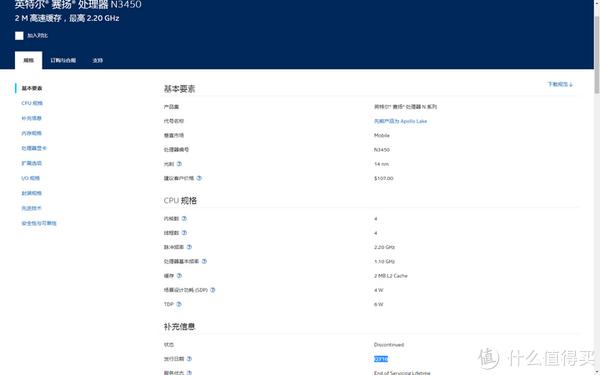This screenshot has width=600, height=375.
Task: Open the help icon next to TDP
Action: point(179,304)
